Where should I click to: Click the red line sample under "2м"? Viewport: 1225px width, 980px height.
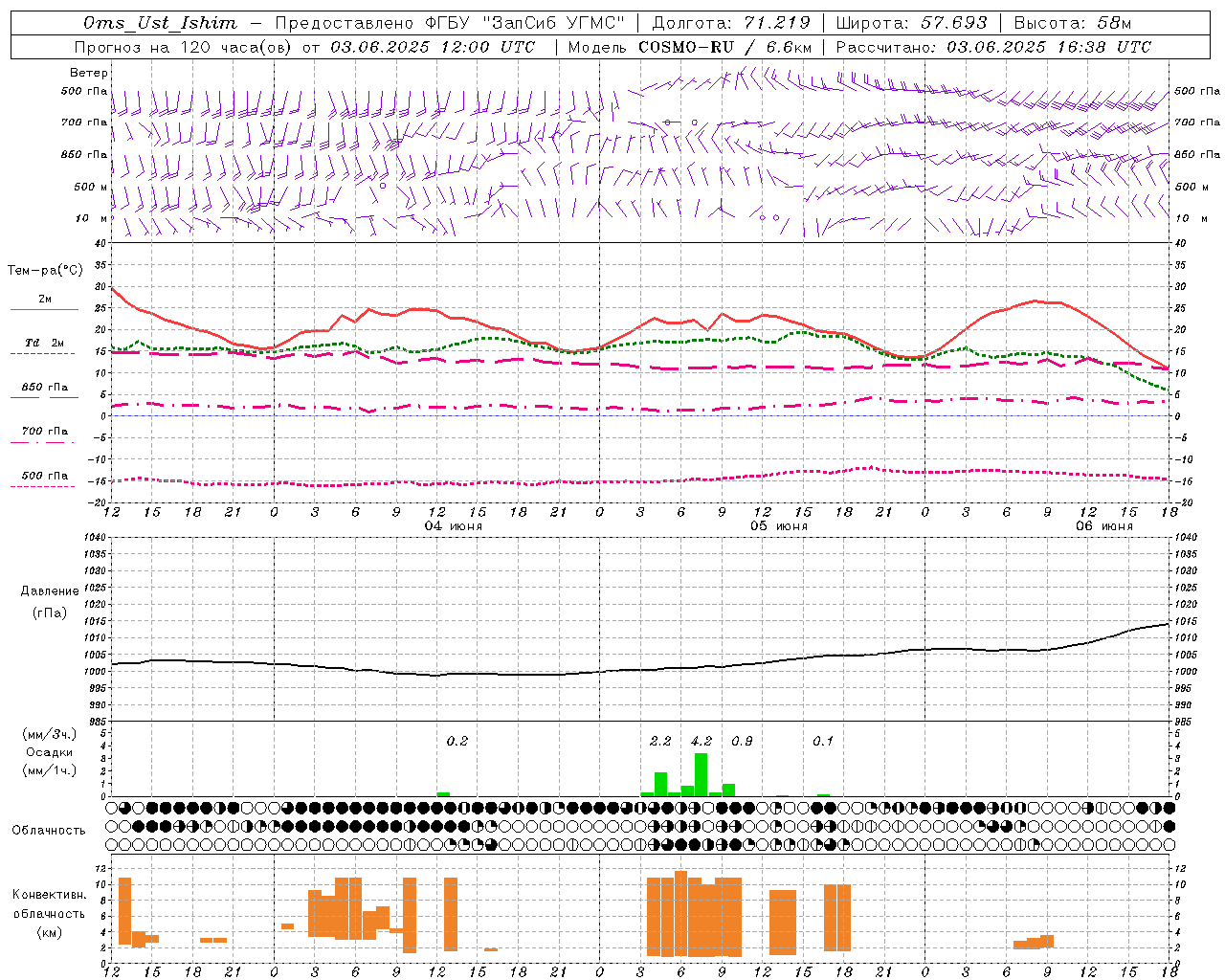point(44,309)
